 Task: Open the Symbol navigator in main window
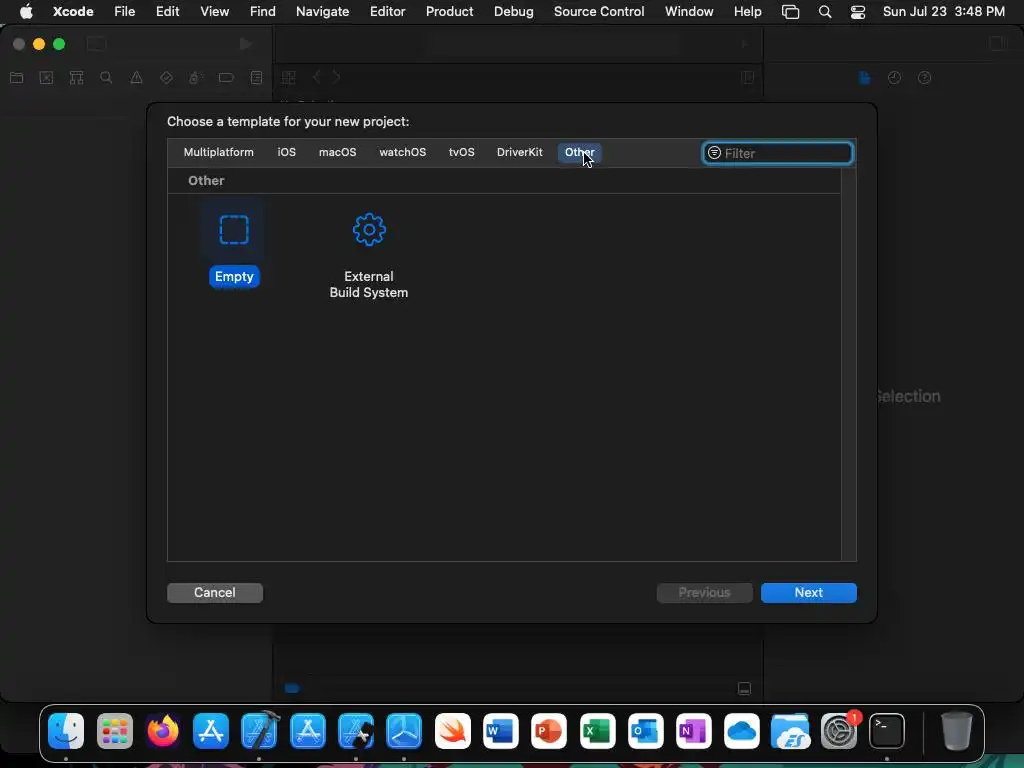76,78
